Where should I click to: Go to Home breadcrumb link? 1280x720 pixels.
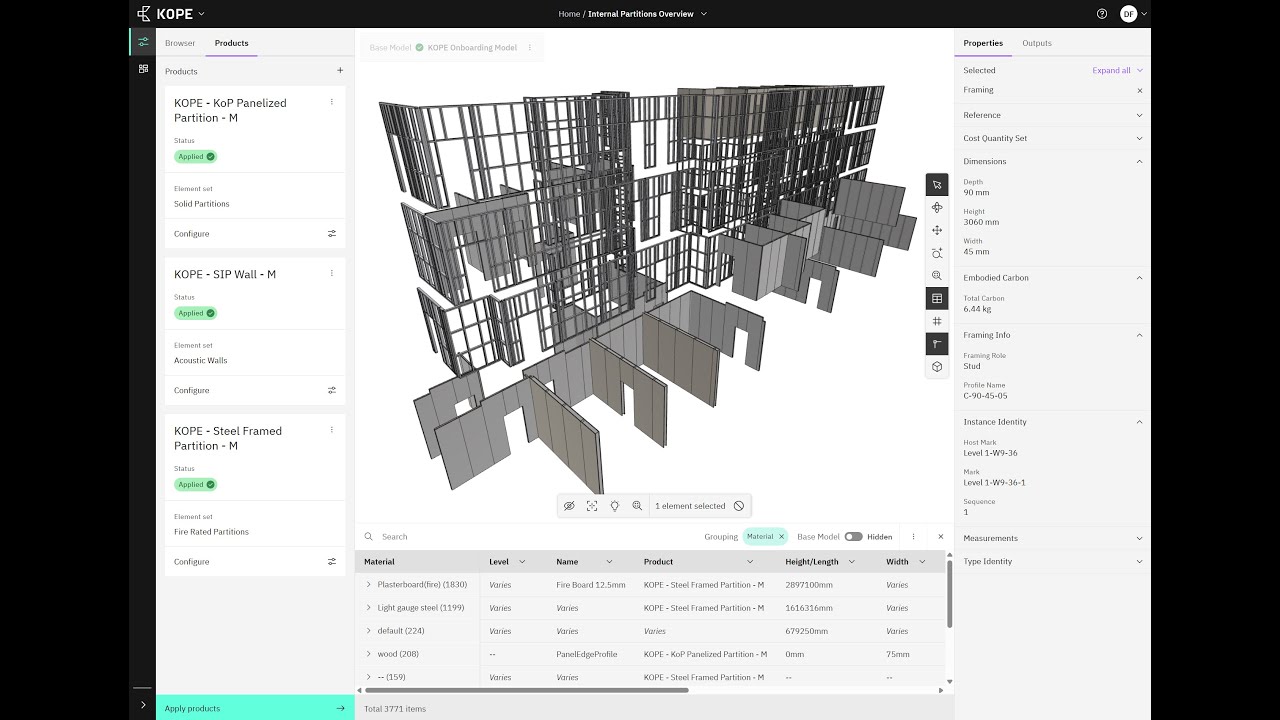pos(569,14)
